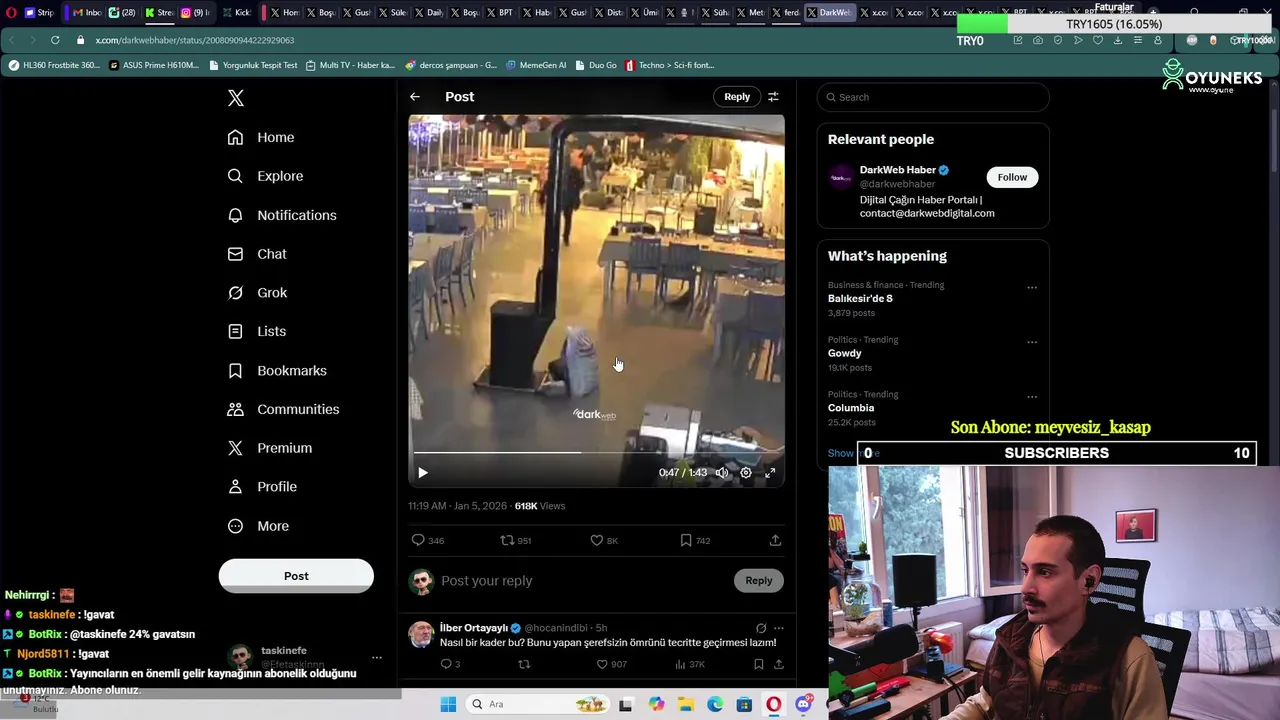Open options for Columbia trend

click(1032, 397)
